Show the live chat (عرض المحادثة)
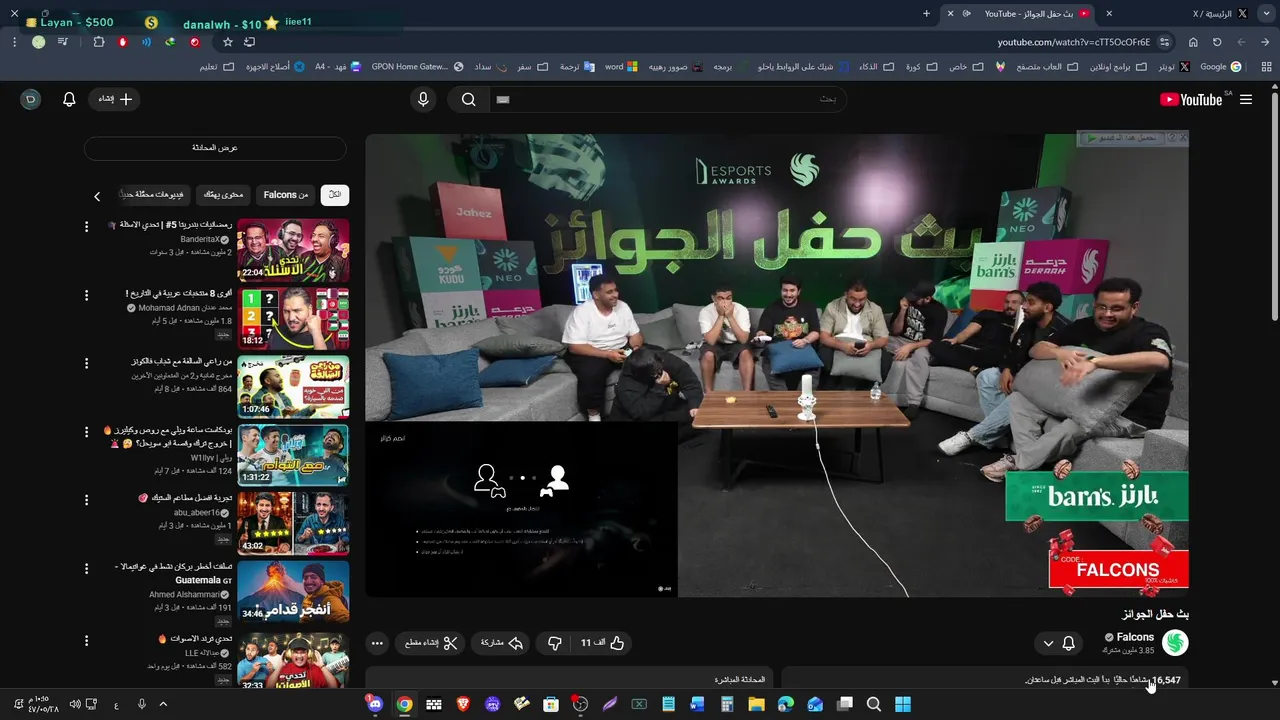The width and height of the screenshot is (1280, 720). [x=215, y=148]
